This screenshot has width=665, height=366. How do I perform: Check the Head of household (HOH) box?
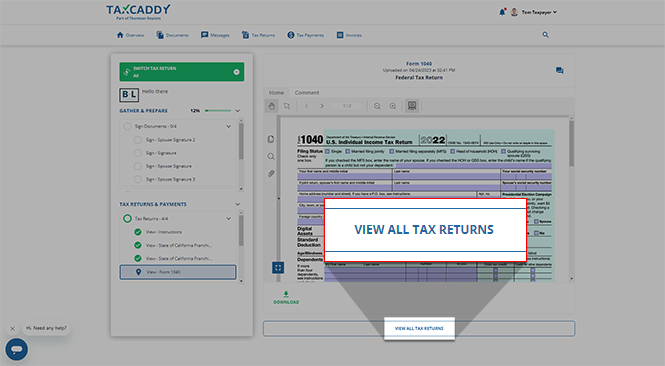tap(453, 151)
